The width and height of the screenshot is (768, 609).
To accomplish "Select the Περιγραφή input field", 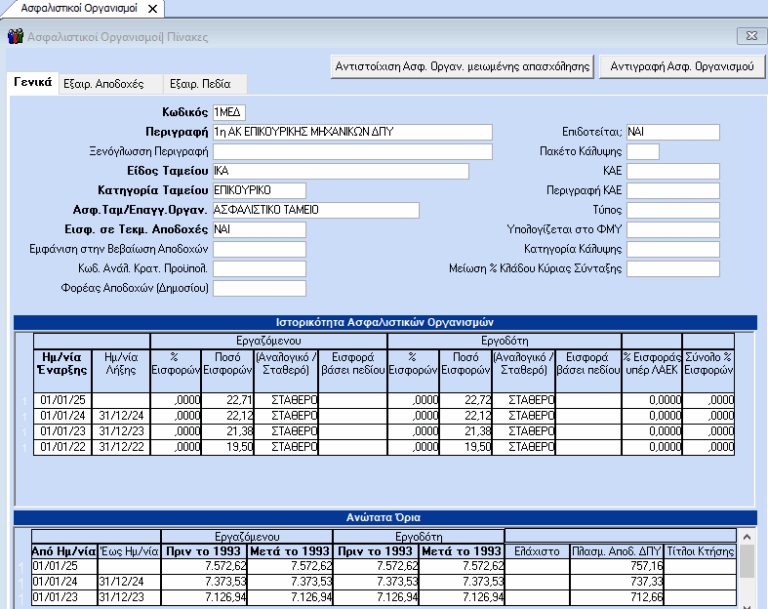I will tap(352, 132).
